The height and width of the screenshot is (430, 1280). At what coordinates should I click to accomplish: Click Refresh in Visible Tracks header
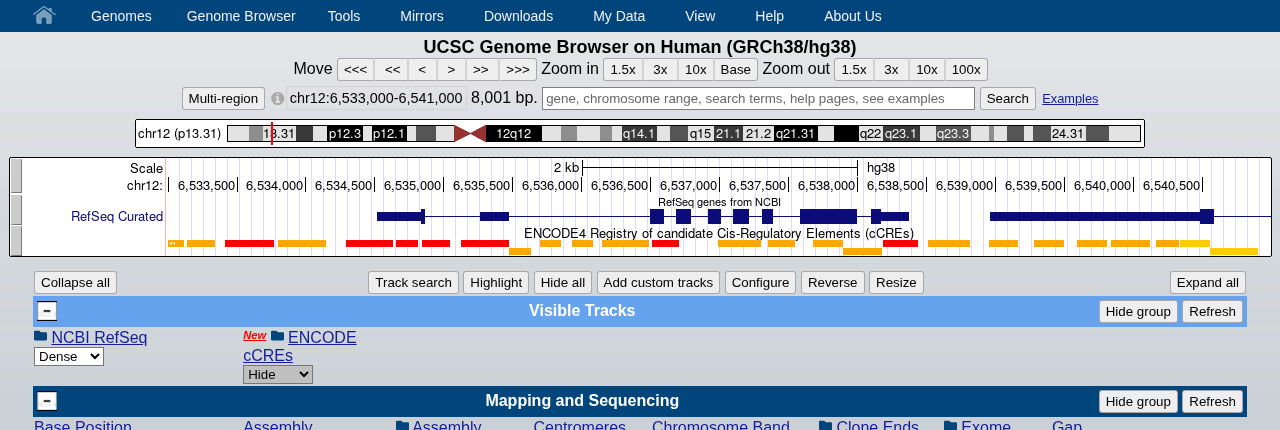coord(1212,311)
